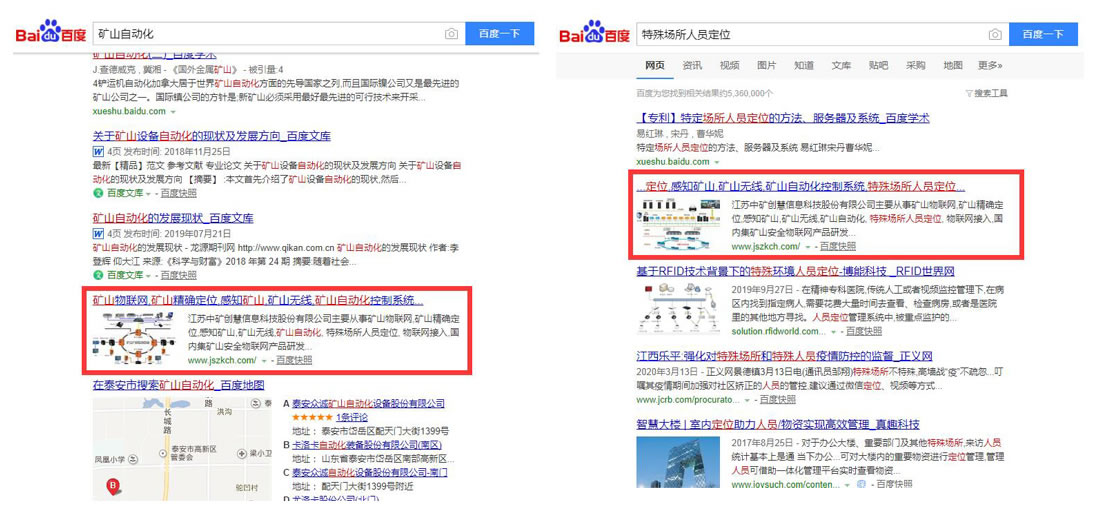The width and height of the screenshot is (1100, 510).
Task: Click the camera icon in the 矿山自动化 search box
Action: tap(451, 34)
